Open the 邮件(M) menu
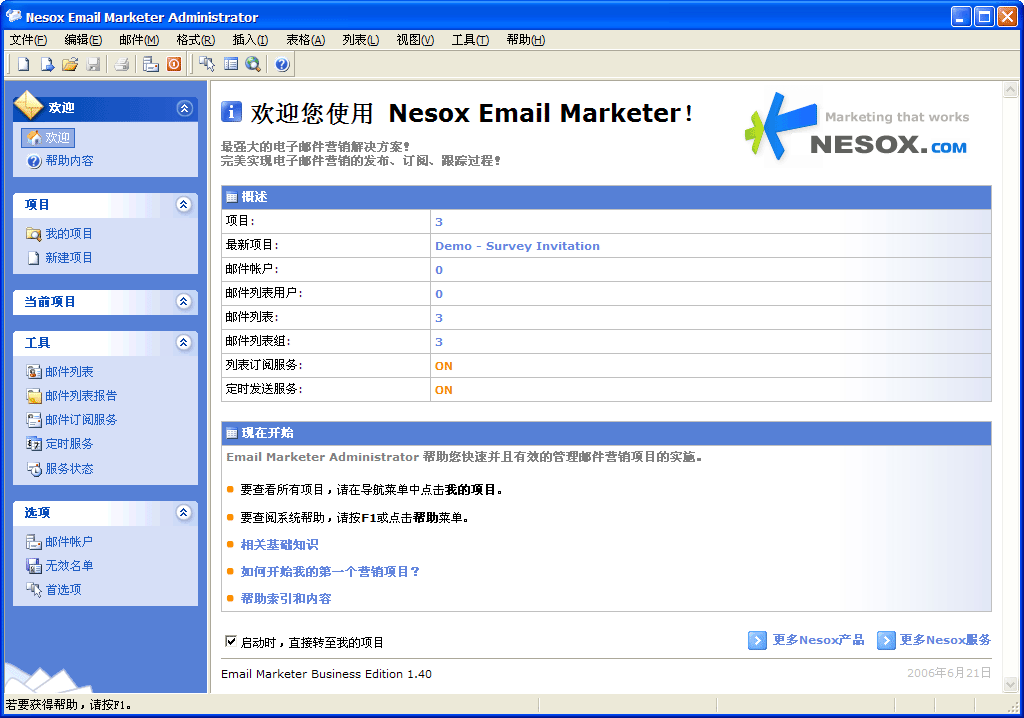 [138, 40]
